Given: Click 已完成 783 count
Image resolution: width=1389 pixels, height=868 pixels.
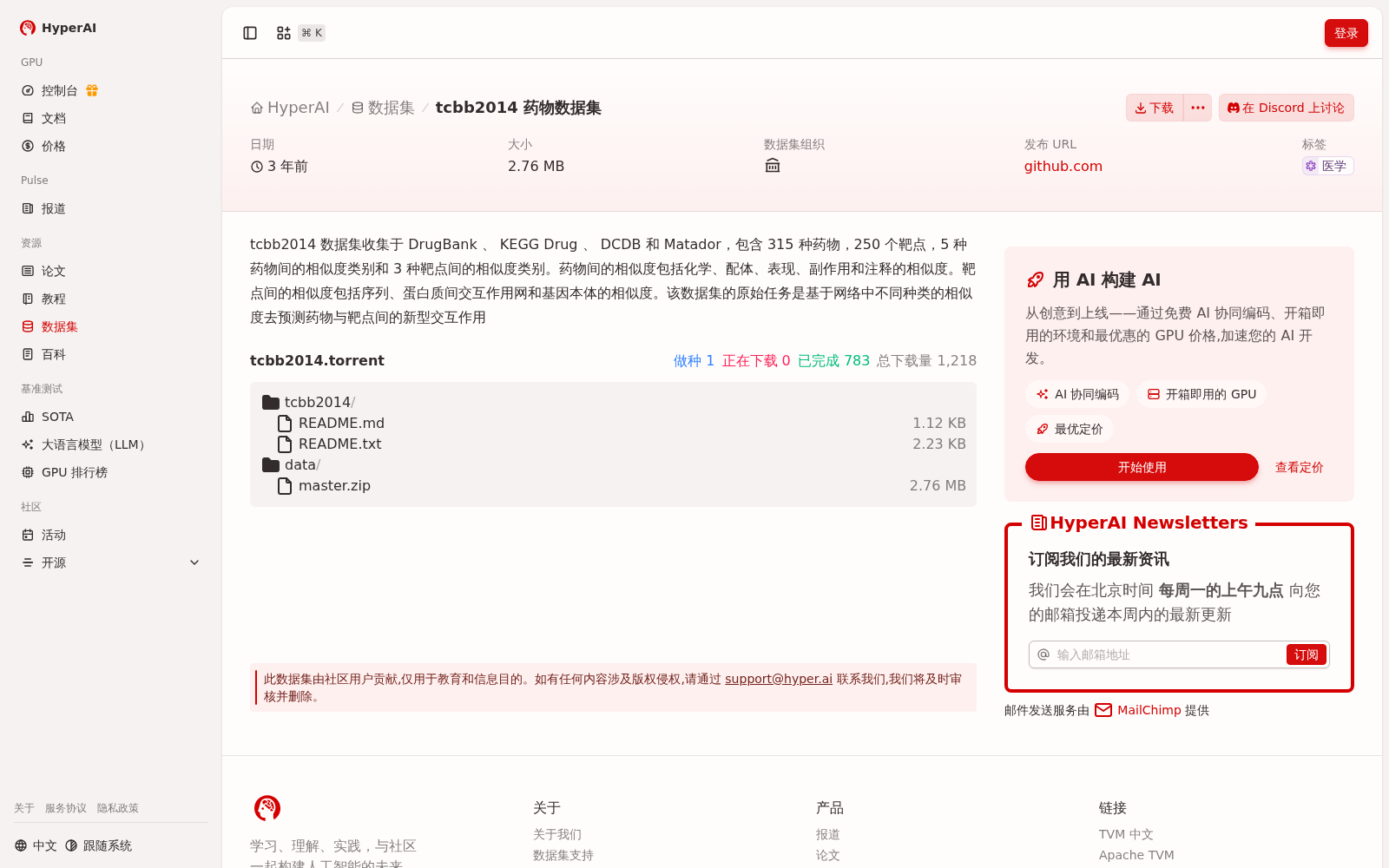Looking at the screenshot, I should [x=833, y=360].
